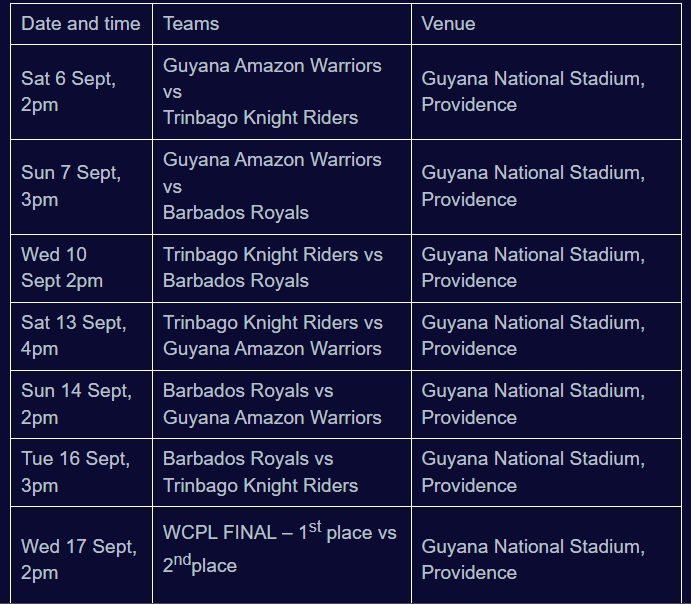Click the 'Teams' column header
Image resolution: width=691 pixels, height=604 pixels.
click(x=282, y=24)
